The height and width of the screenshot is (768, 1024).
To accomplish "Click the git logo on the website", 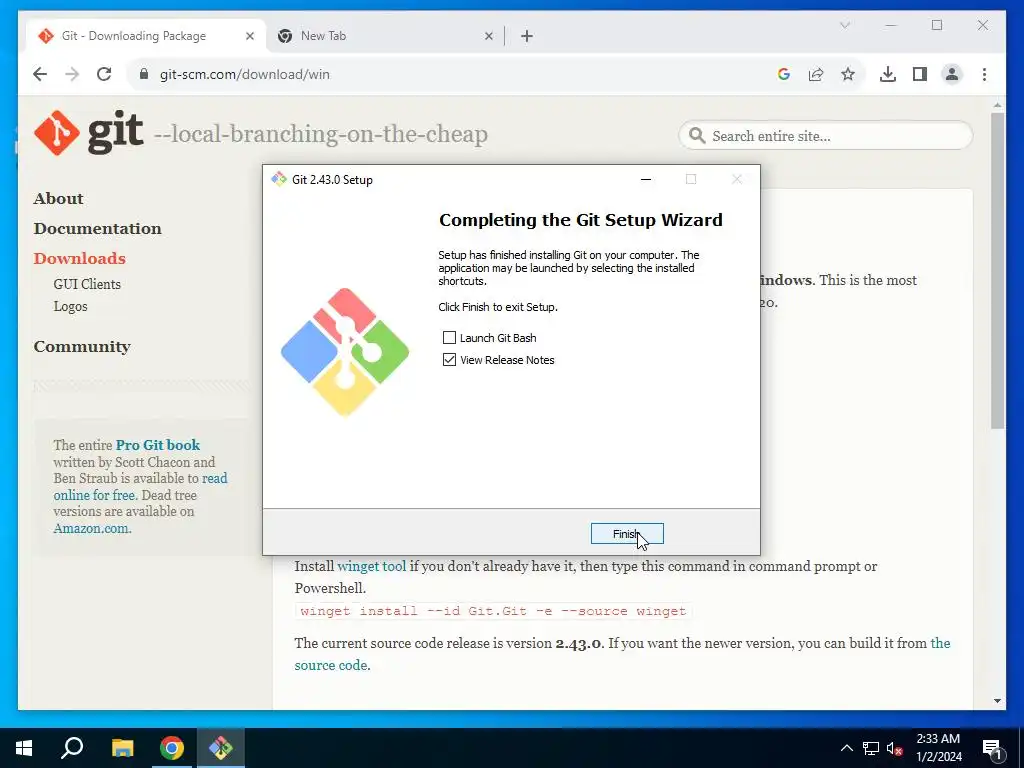I will (x=89, y=133).
